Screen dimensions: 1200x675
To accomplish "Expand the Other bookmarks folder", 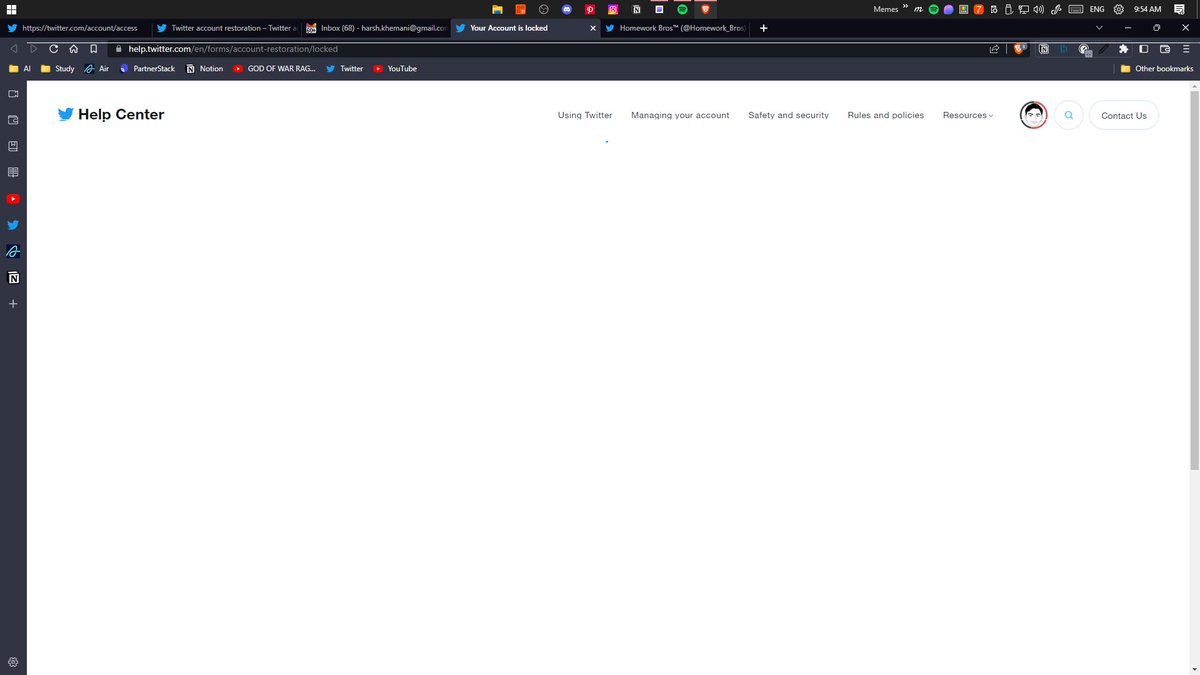I will click(x=1157, y=69).
